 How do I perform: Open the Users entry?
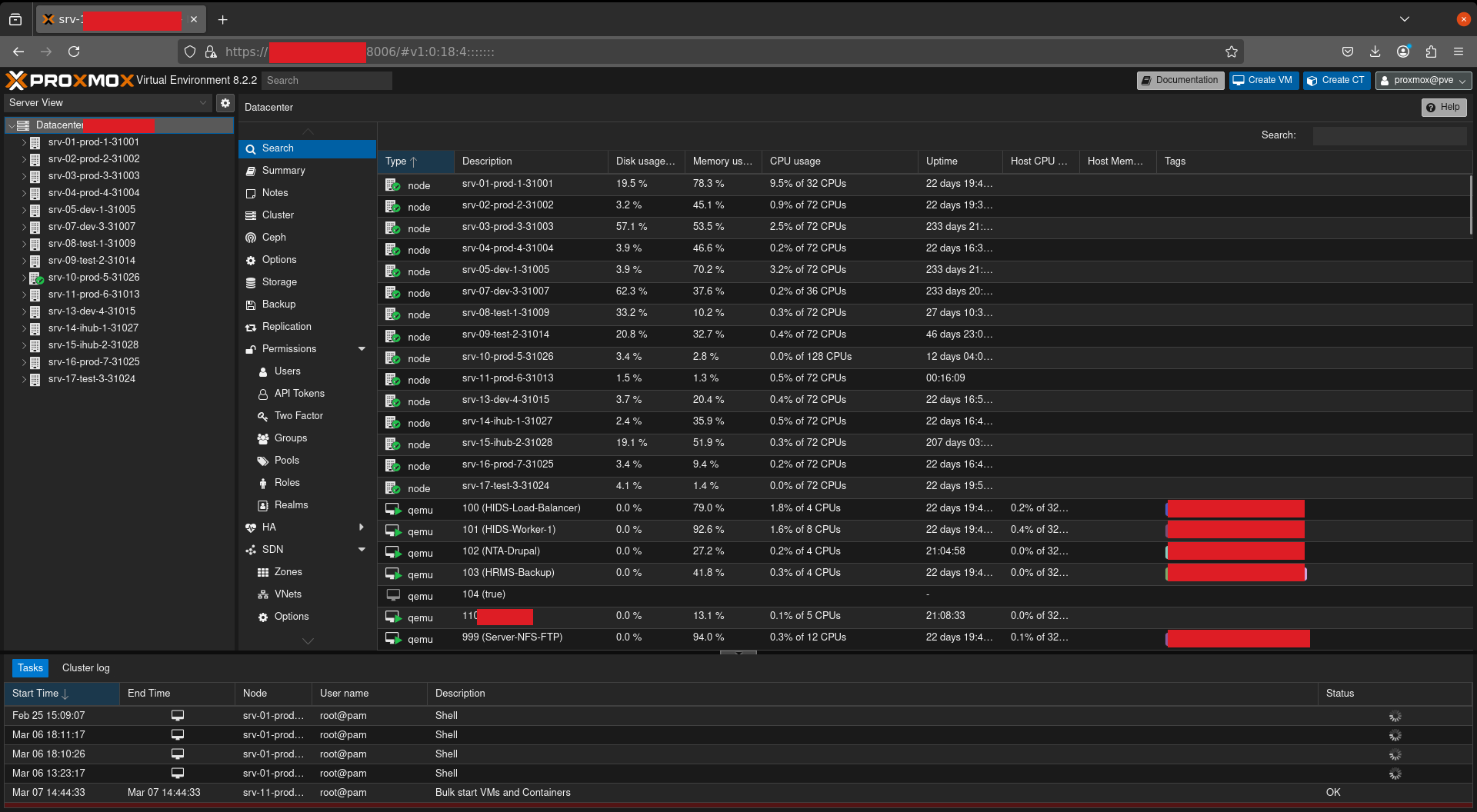307,371
